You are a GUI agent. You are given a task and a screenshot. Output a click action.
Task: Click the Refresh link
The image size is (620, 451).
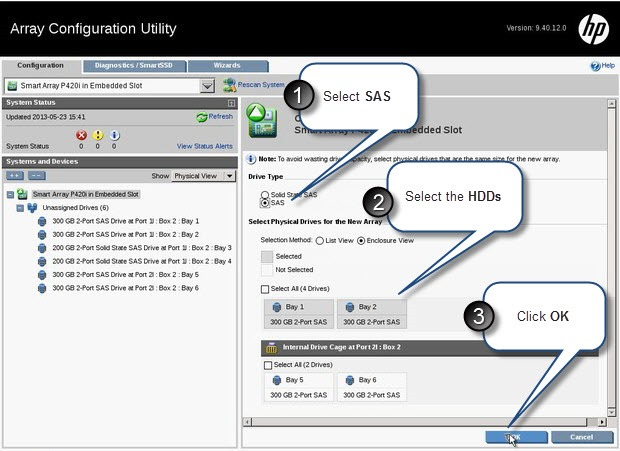click(221, 117)
